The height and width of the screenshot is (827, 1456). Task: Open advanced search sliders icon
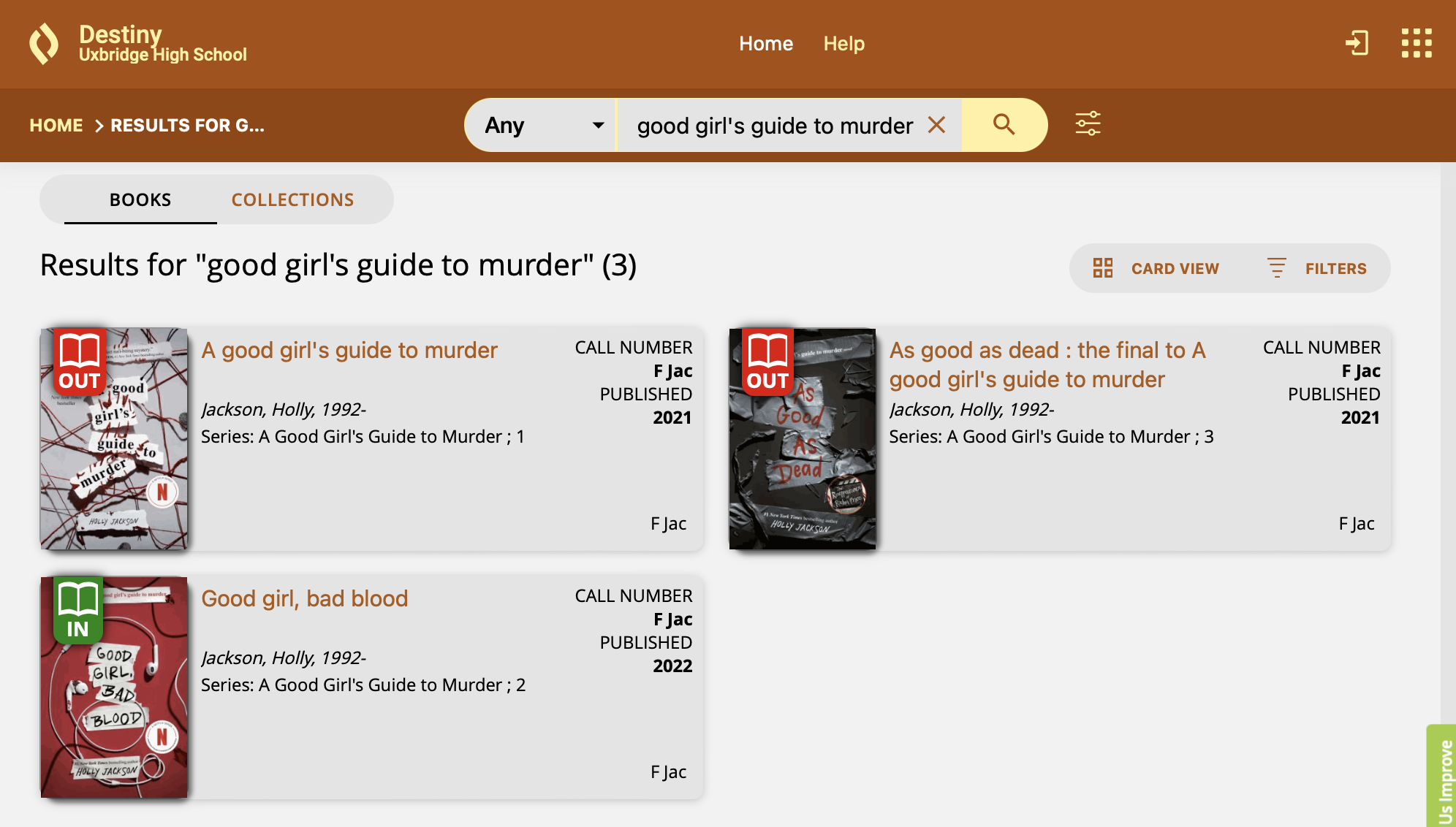pyautogui.click(x=1088, y=123)
